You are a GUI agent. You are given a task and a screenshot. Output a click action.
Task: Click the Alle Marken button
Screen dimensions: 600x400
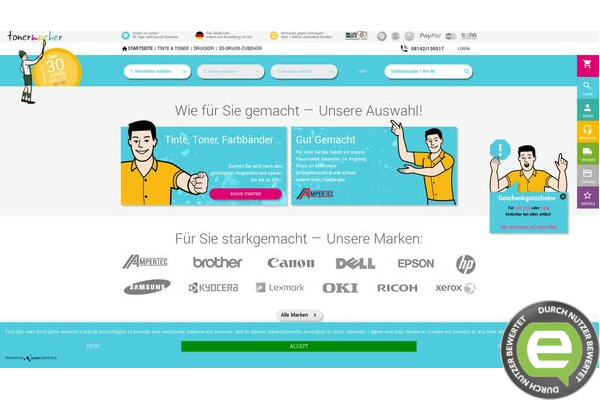coord(299,315)
